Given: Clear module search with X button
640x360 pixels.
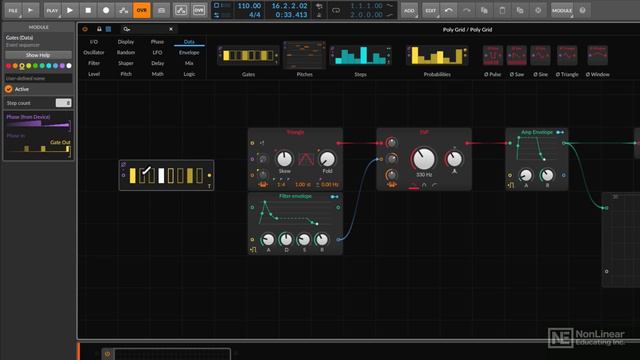Looking at the screenshot, I should [x=171, y=29].
